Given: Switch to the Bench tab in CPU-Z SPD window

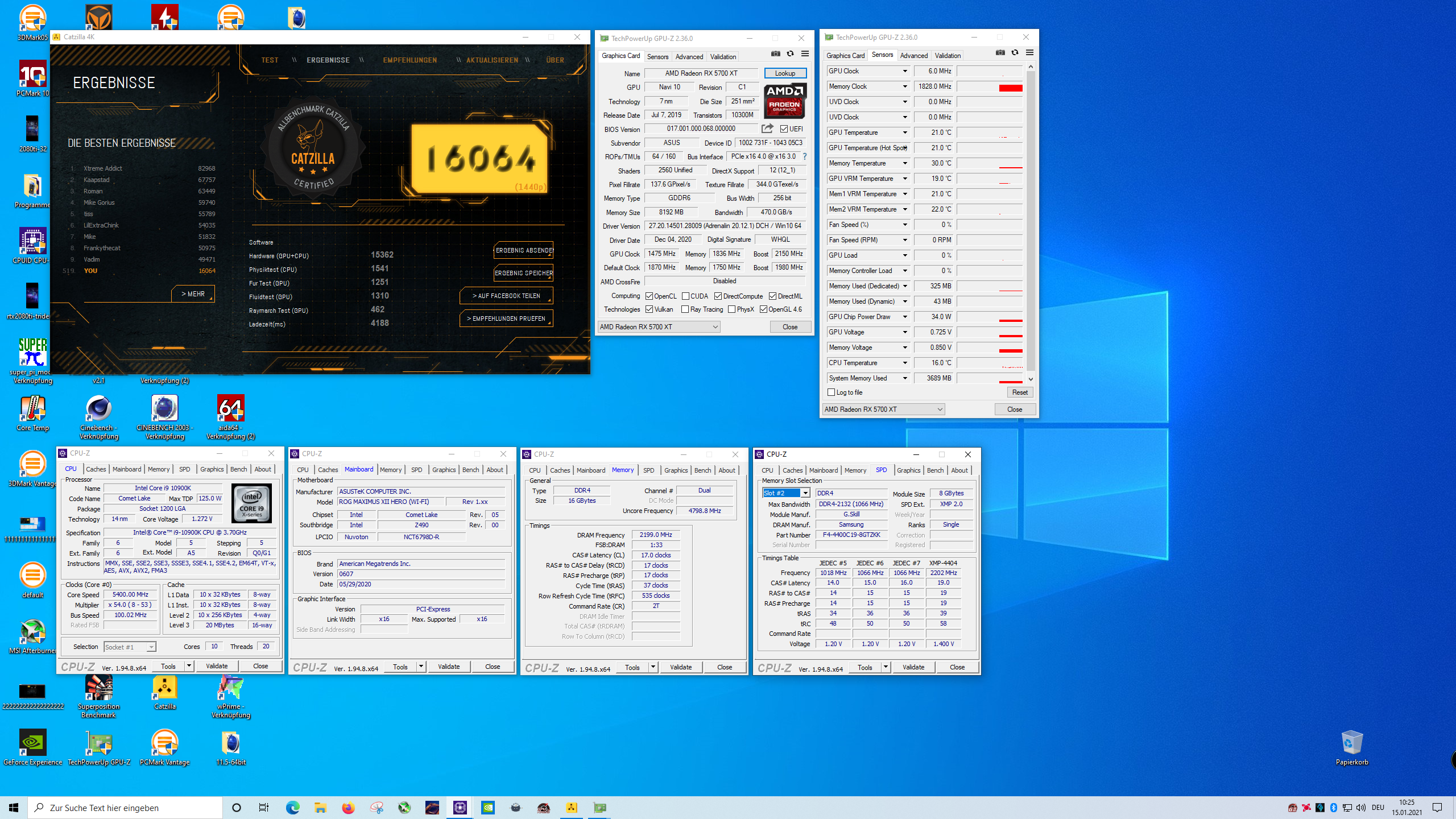Looking at the screenshot, I should [x=935, y=470].
